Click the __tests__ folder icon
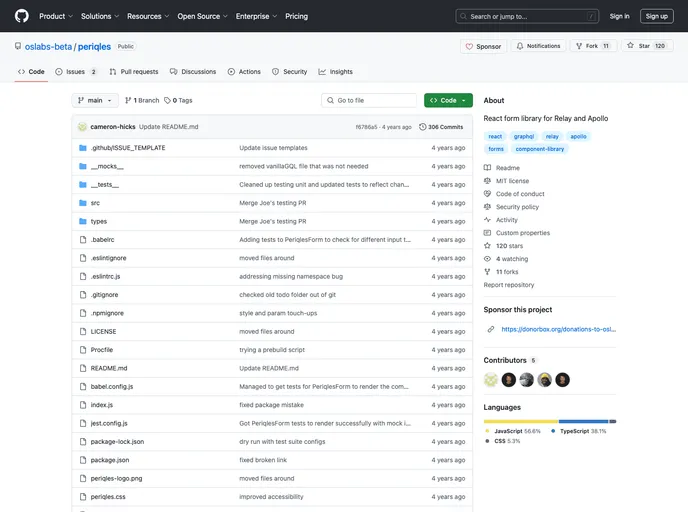This screenshot has height=512, width=688. pyautogui.click(x=82, y=185)
